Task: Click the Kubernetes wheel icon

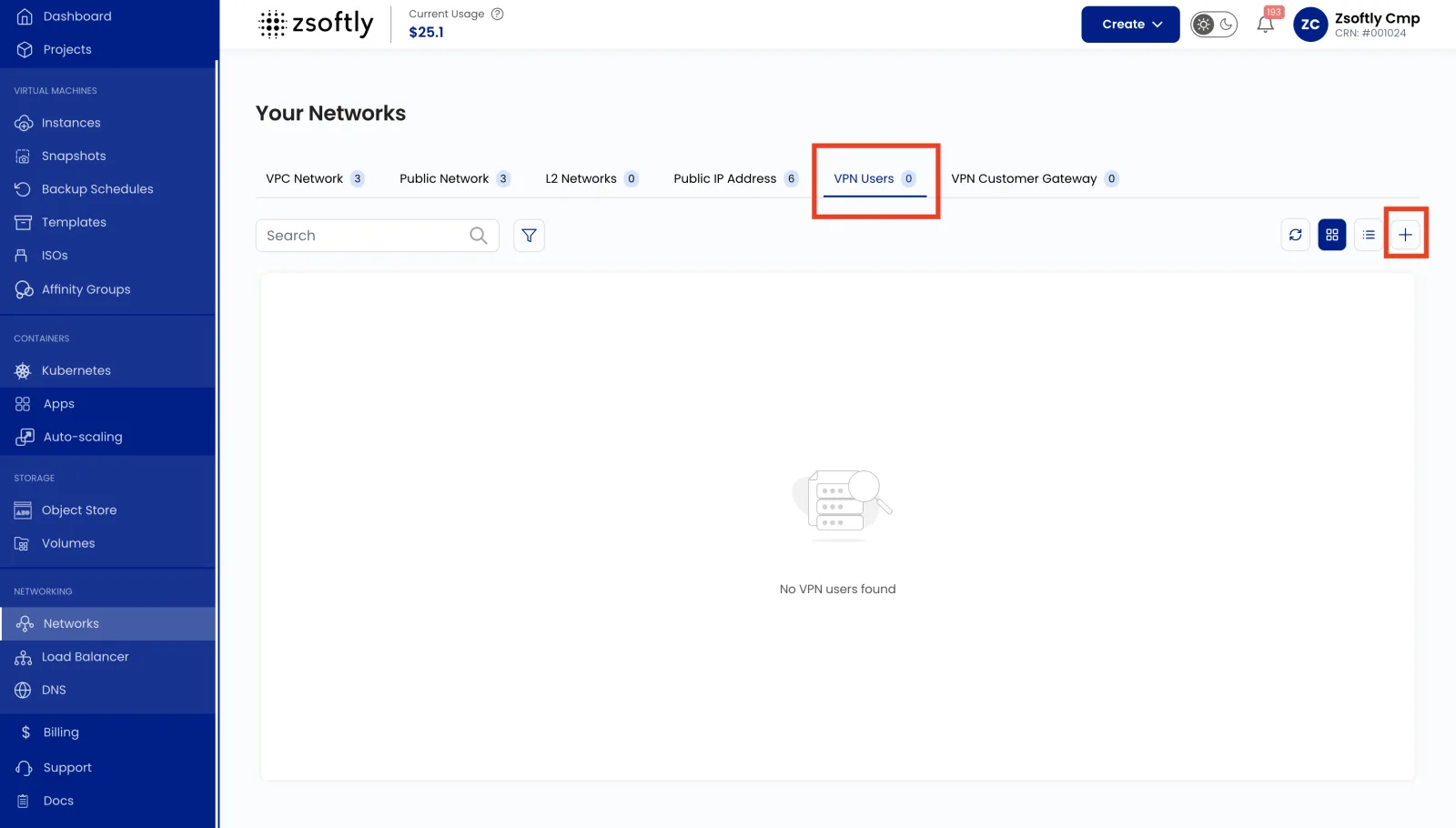Action: click(x=24, y=370)
